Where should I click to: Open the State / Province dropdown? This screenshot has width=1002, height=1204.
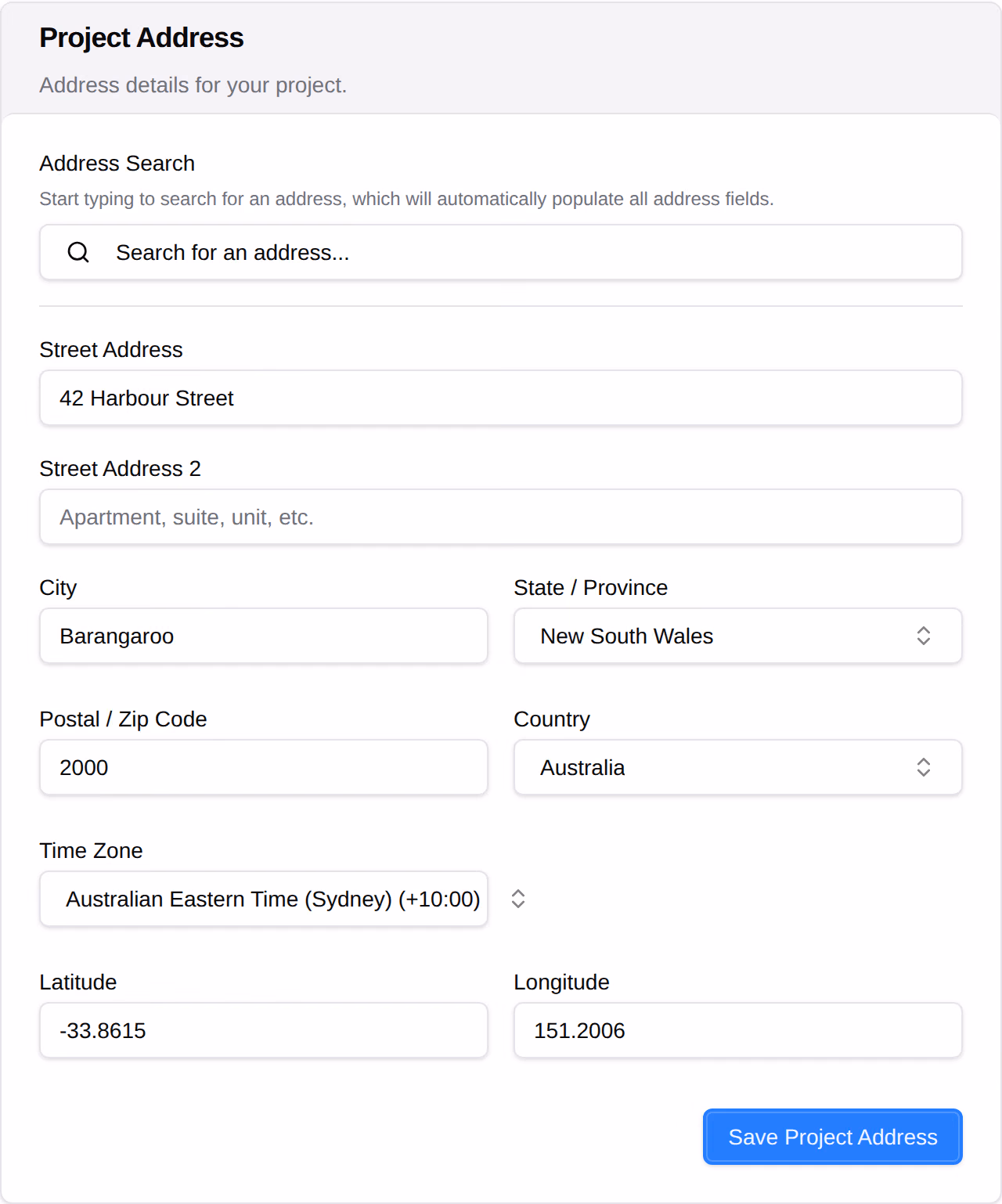pyautogui.click(x=738, y=636)
